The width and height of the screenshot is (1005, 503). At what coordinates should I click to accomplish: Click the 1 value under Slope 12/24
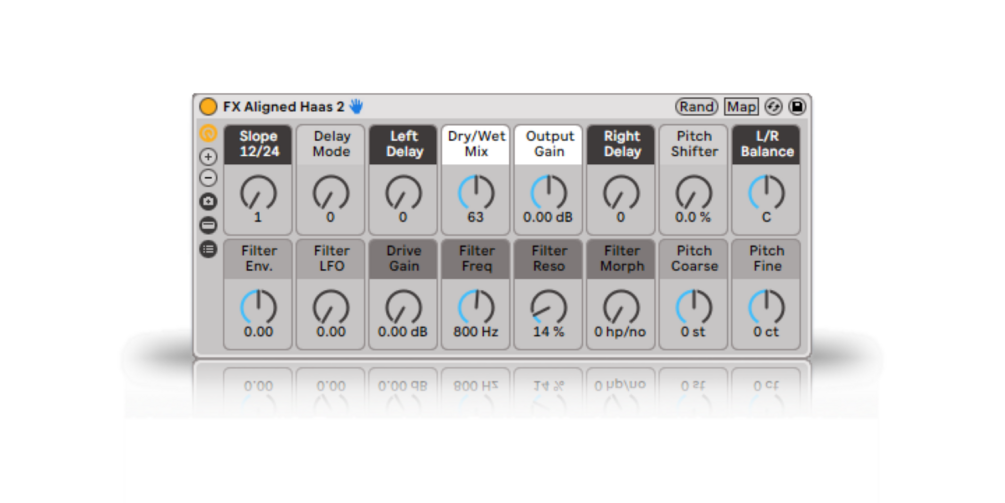pos(258,218)
